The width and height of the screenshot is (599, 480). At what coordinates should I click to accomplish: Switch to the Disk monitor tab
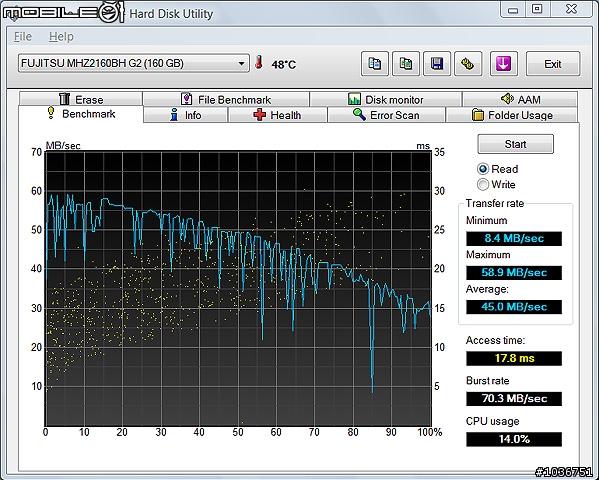(385, 99)
